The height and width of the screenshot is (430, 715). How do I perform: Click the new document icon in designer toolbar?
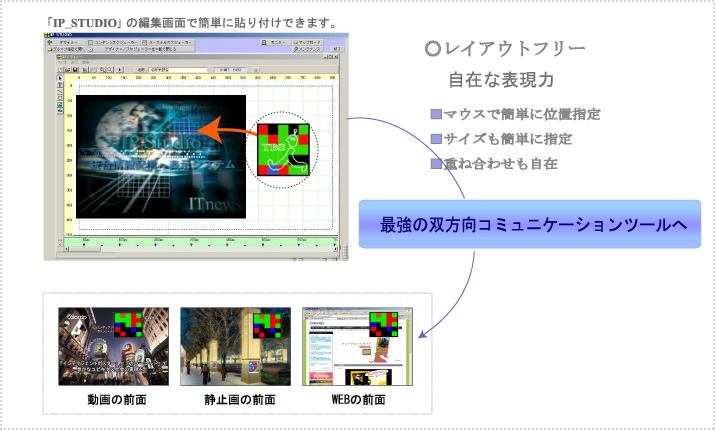click(x=60, y=70)
